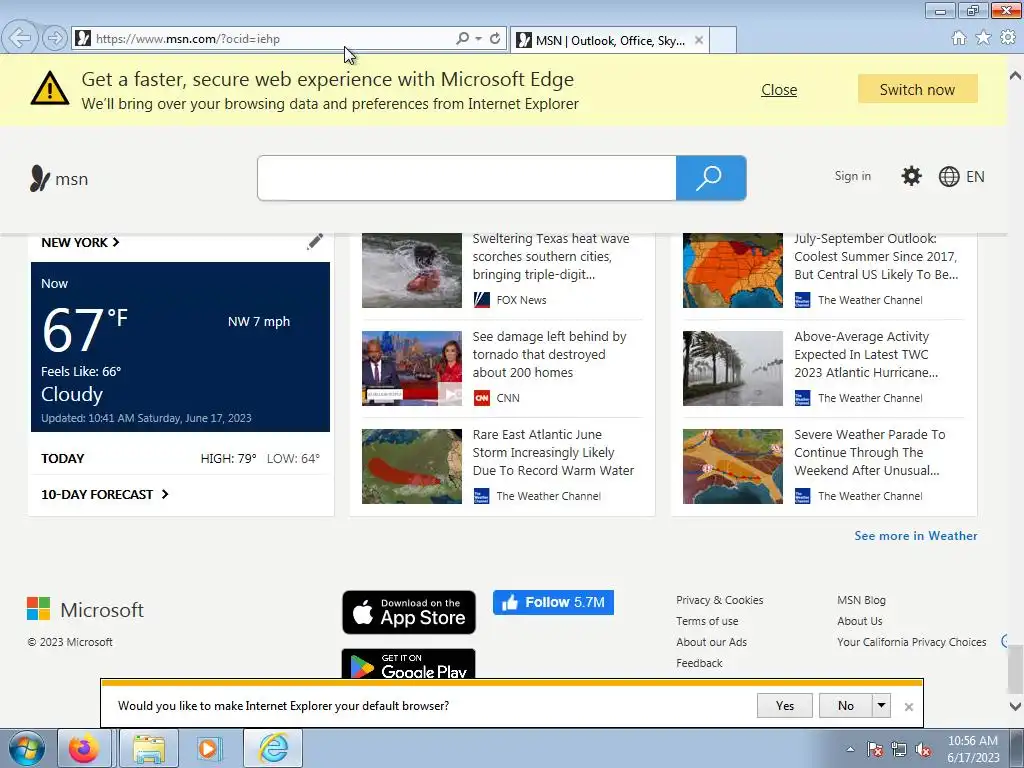Open the IE Tools gear icon
Viewport: 1024px width, 768px height.
click(1008, 38)
